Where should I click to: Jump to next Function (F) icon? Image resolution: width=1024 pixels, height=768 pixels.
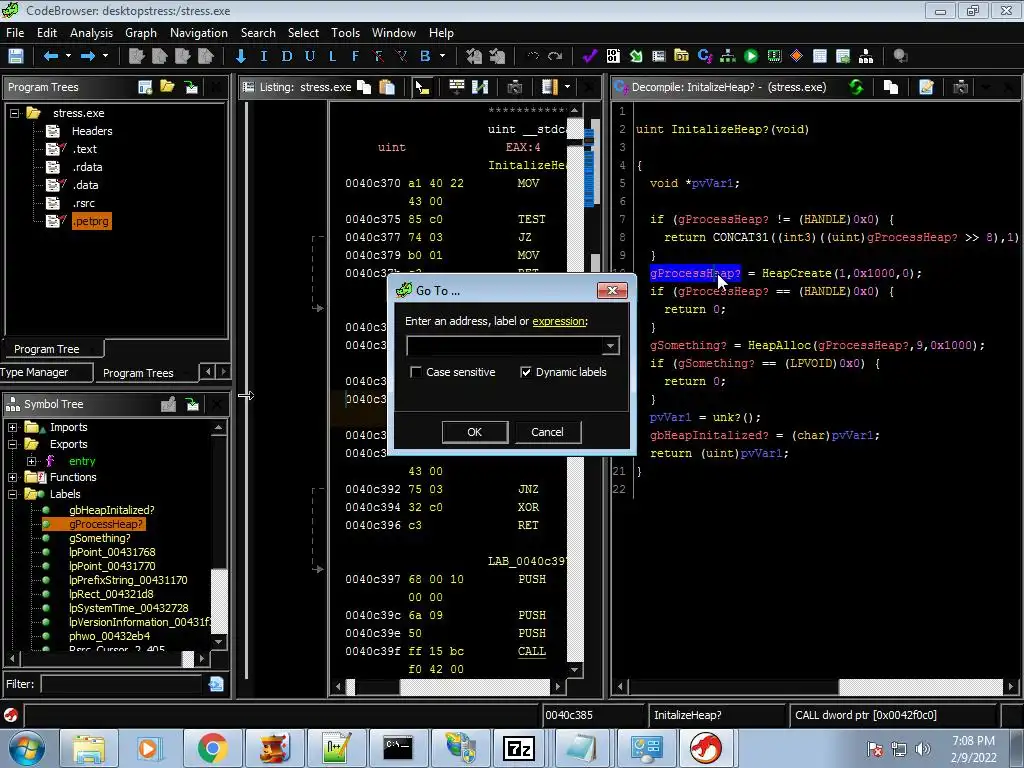point(355,56)
